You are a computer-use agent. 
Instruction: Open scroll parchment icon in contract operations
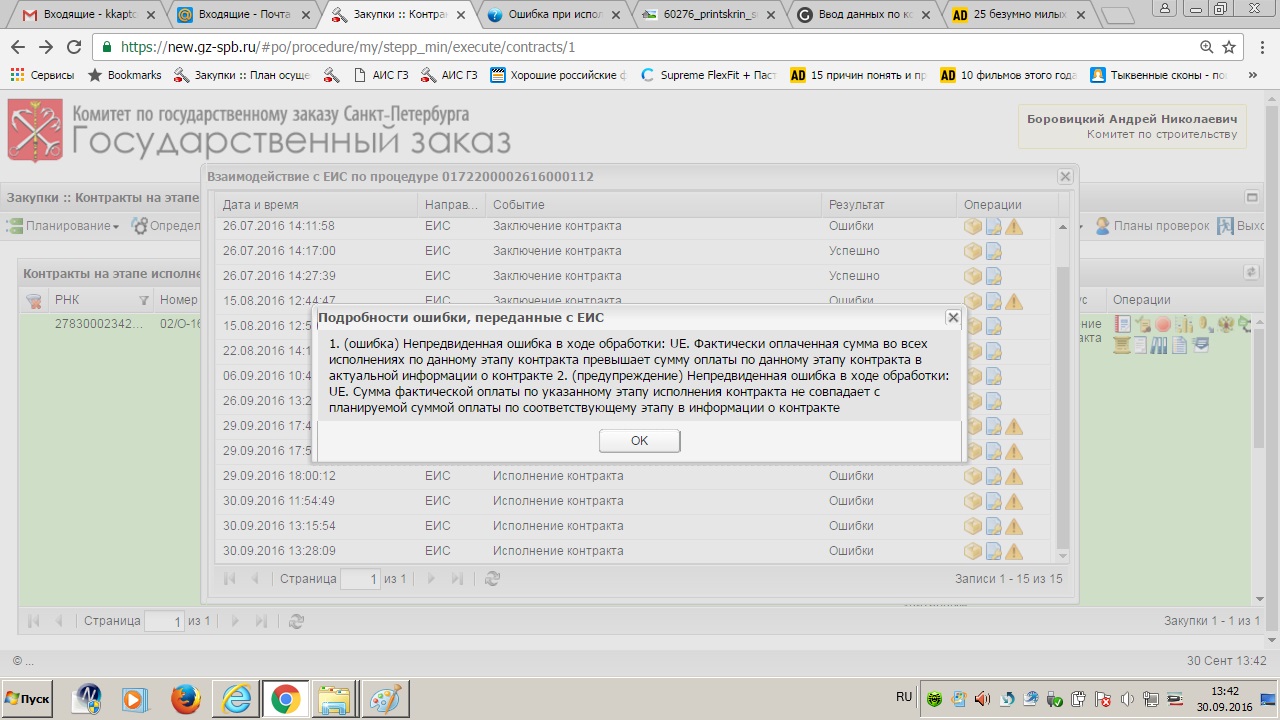tap(1122, 345)
